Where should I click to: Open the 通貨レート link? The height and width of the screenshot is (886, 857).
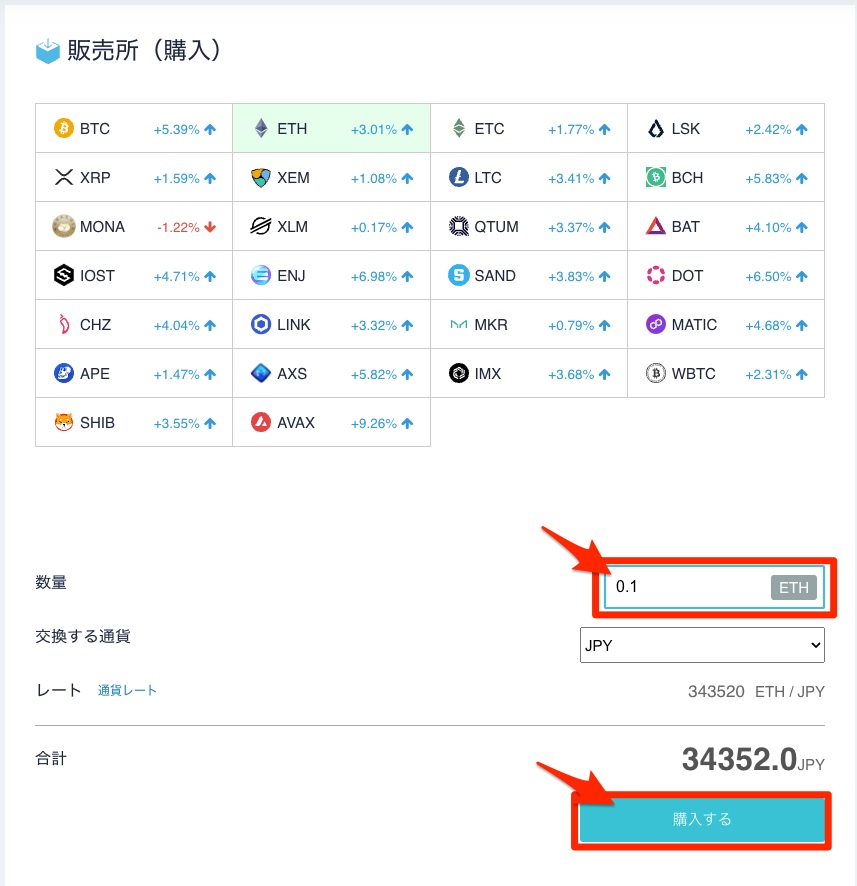pos(127,690)
